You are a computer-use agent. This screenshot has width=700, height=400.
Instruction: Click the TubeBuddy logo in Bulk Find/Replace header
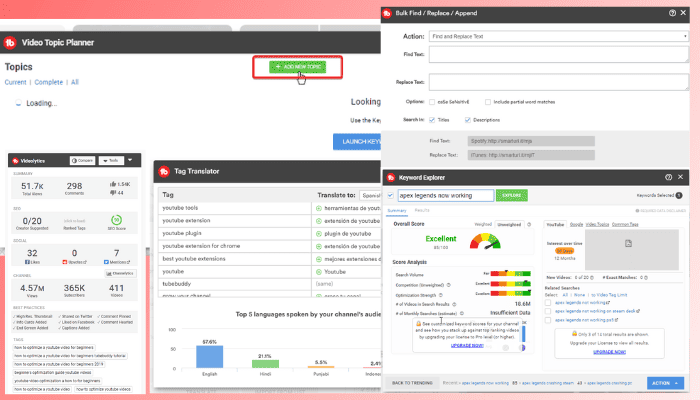pos(387,13)
